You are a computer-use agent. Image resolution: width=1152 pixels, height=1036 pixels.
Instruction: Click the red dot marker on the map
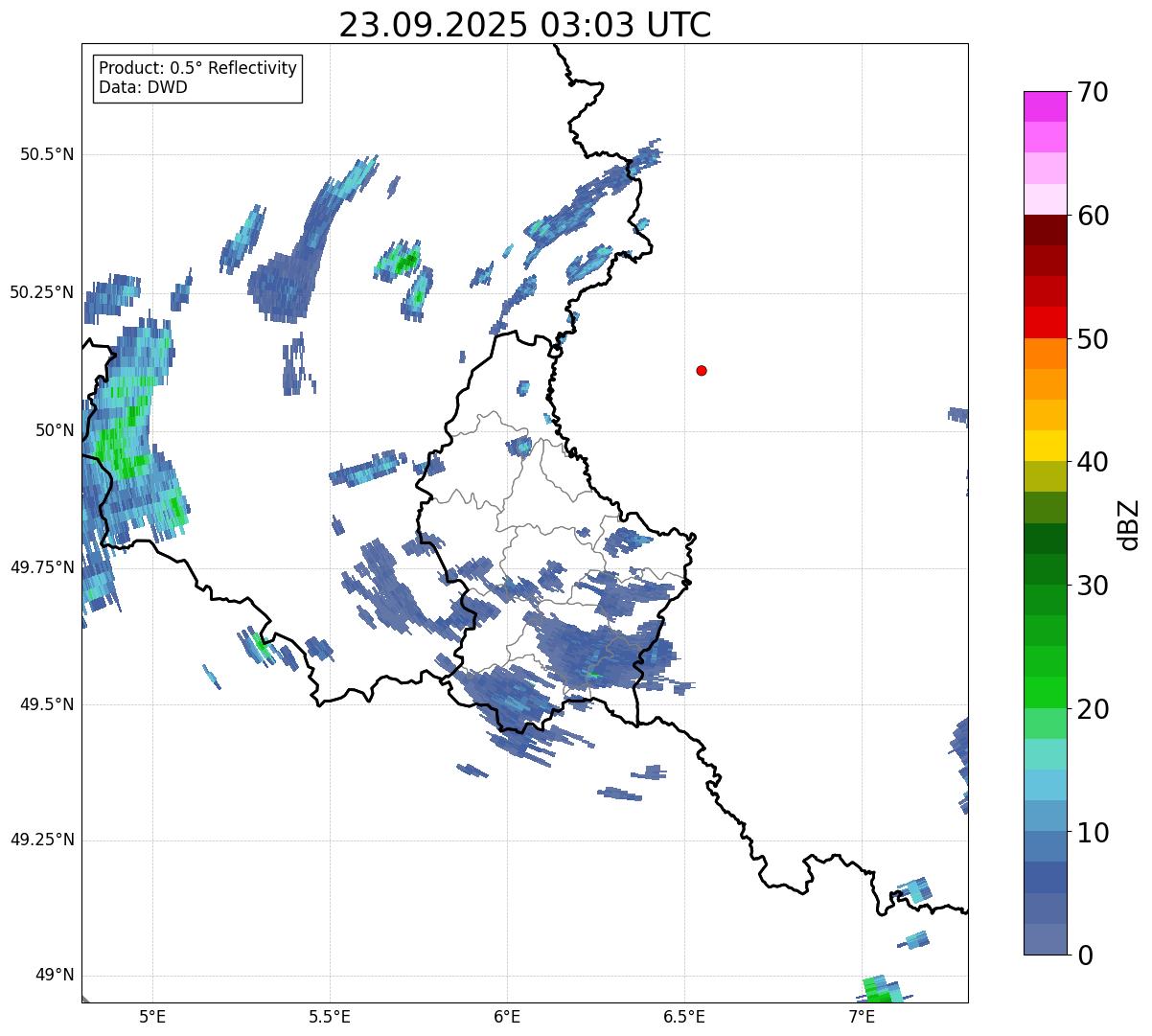[702, 370]
